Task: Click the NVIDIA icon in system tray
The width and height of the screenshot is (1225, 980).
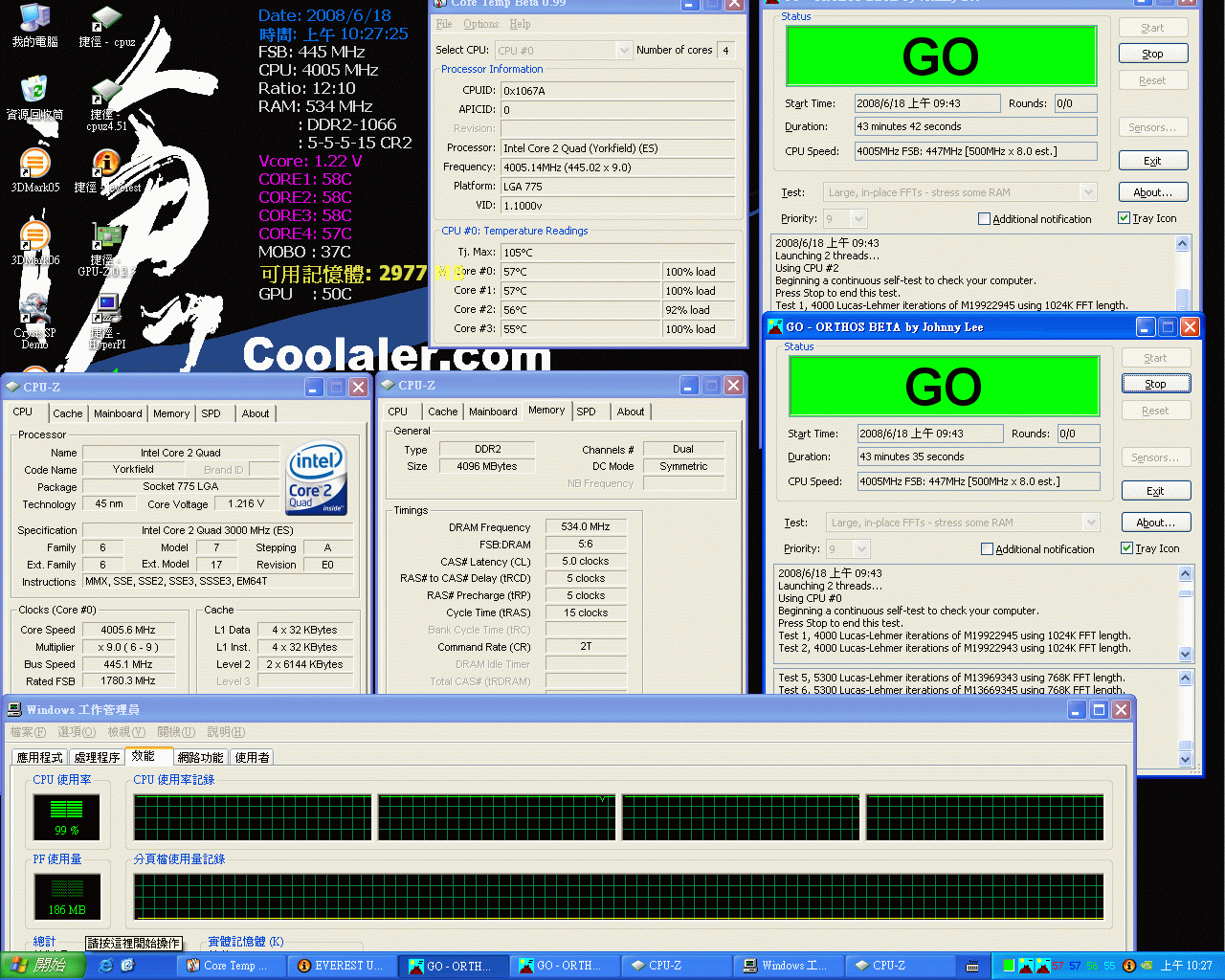Action: [x=1147, y=966]
